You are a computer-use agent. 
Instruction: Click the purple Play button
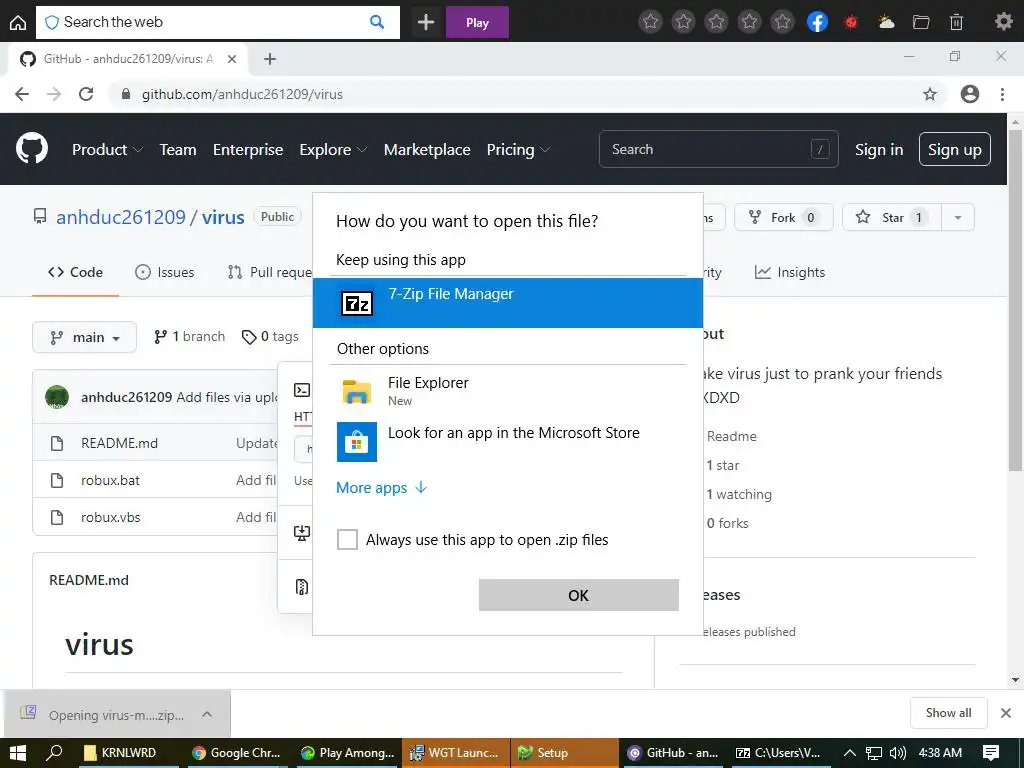tap(477, 22)
